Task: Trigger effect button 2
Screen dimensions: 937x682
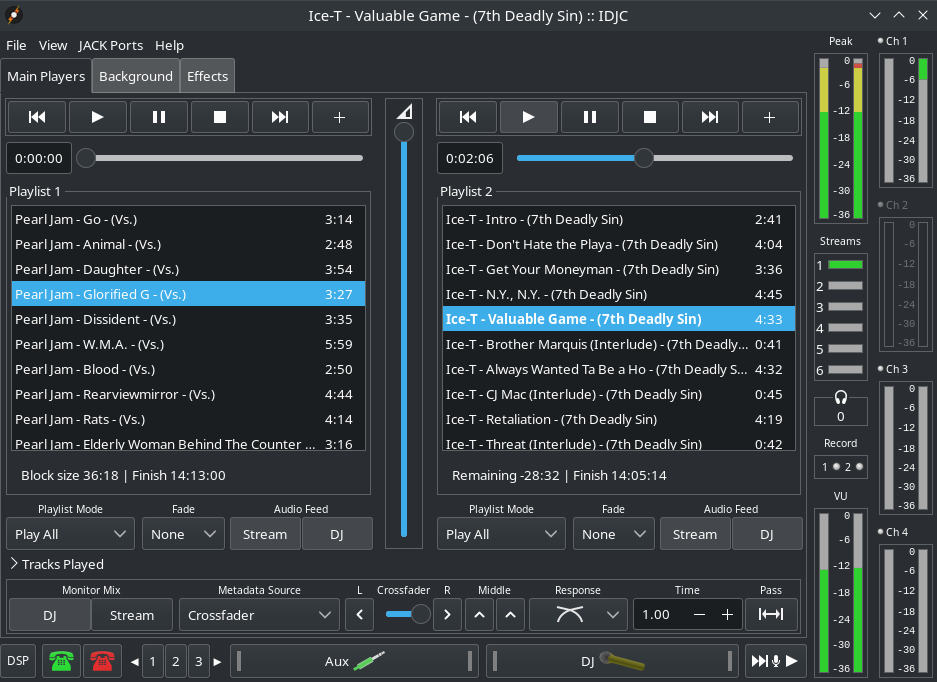Action: click(176, 661)
